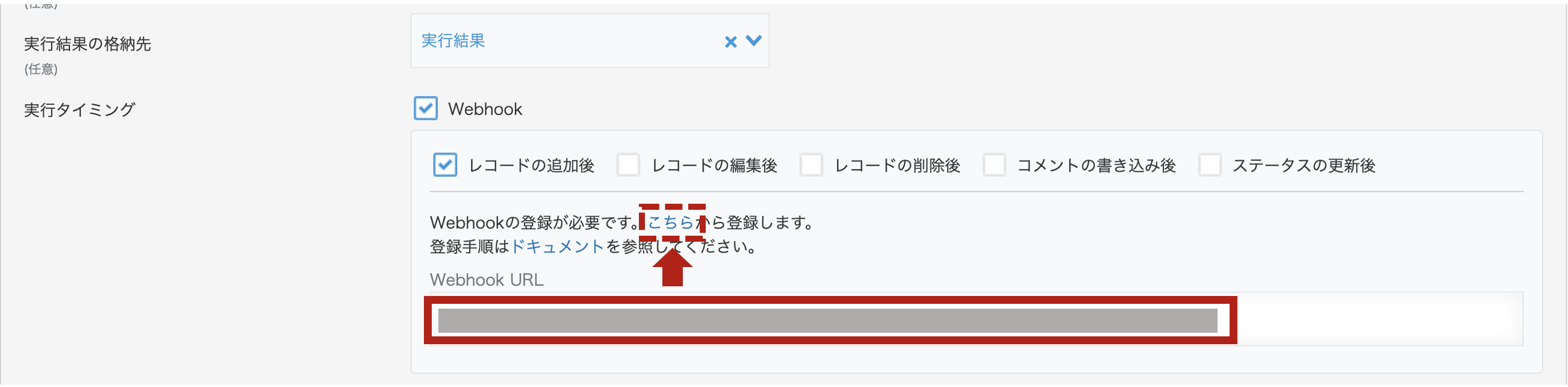Click the コメントの書き込み後 label text

pyautogui.click(x=1097, y=166)
